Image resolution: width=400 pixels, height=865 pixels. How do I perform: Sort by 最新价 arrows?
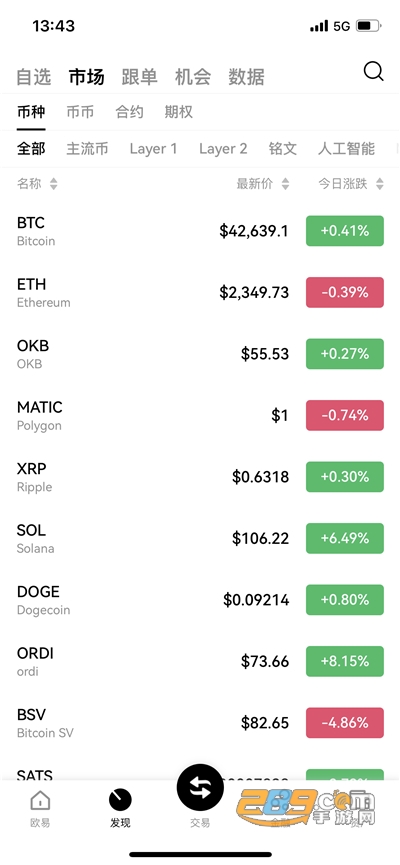pyautogui.click(x=285, y=184)
